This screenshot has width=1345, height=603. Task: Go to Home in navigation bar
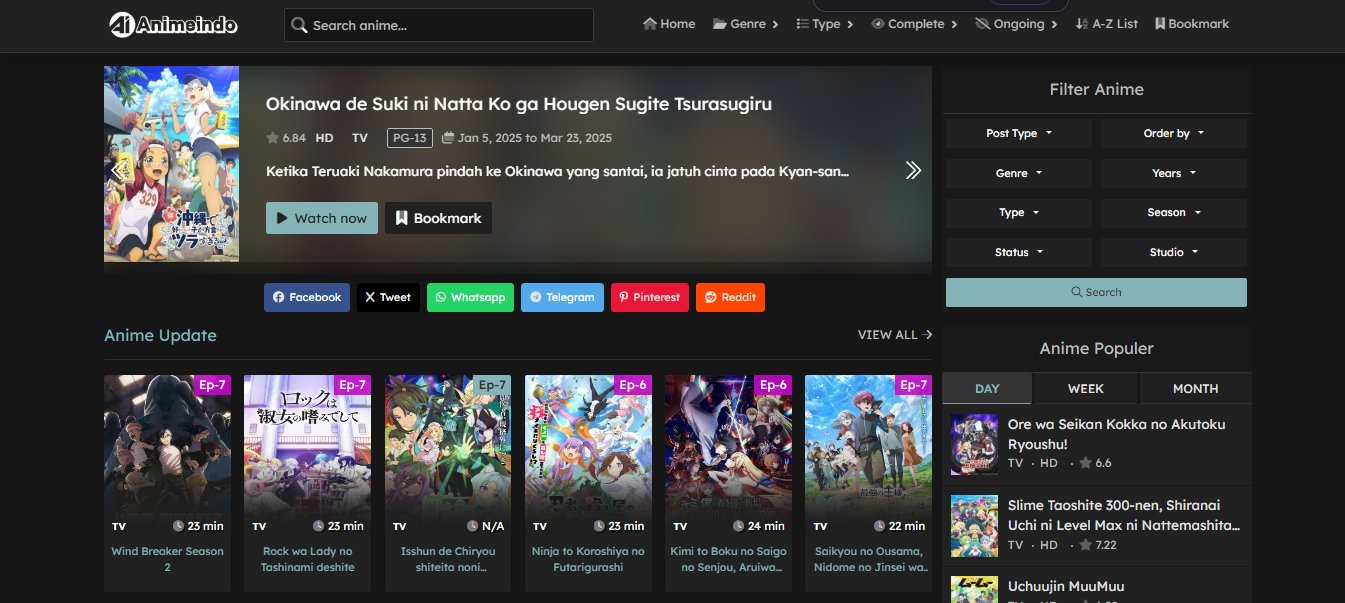coord(669,24)
